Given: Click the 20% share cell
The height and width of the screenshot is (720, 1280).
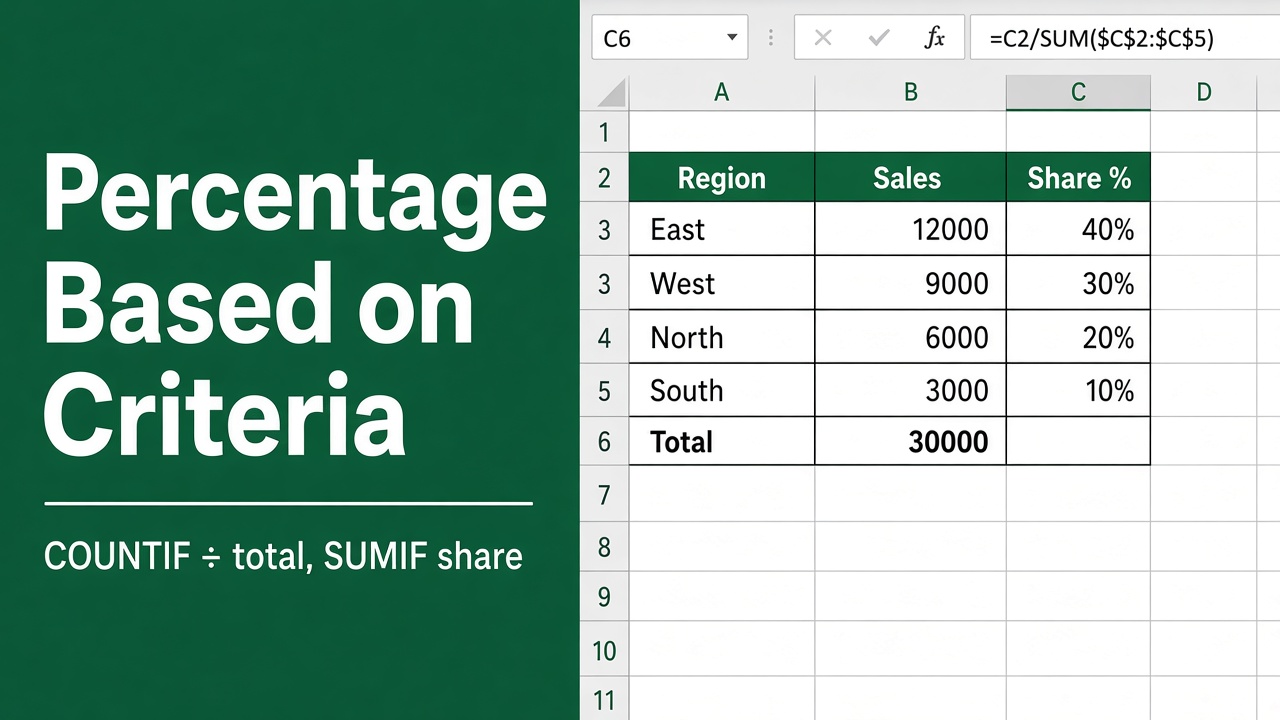Looking at the screenshot, I should point(1078,337).
